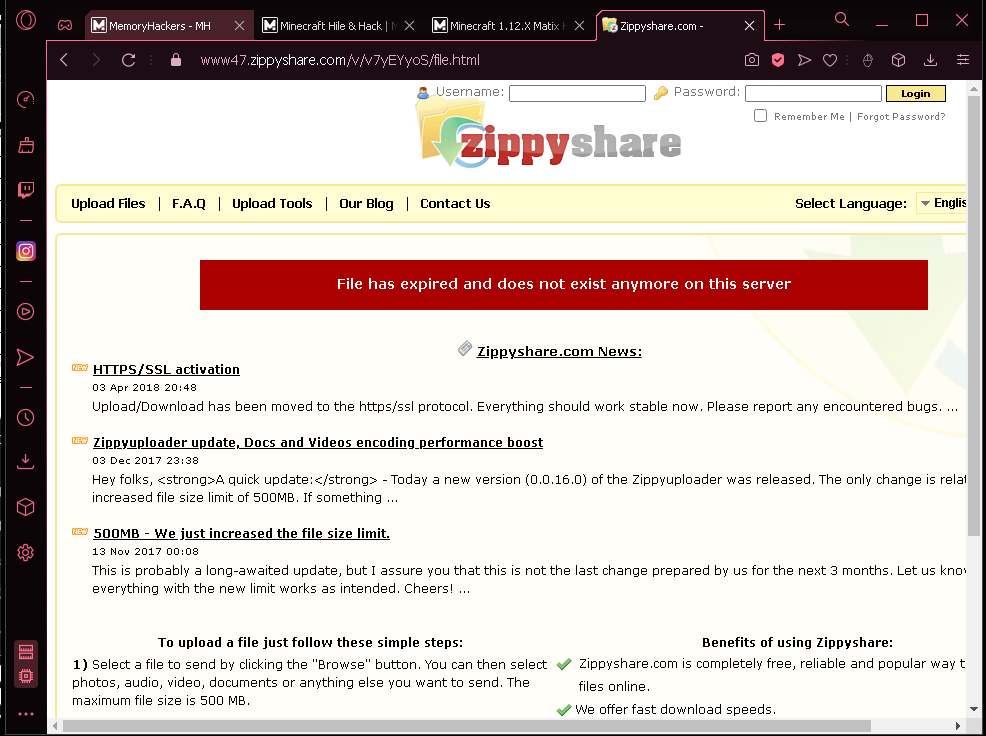986x736 pixels.
Task: Open the Opera menu logo
Action: point(26,20)
